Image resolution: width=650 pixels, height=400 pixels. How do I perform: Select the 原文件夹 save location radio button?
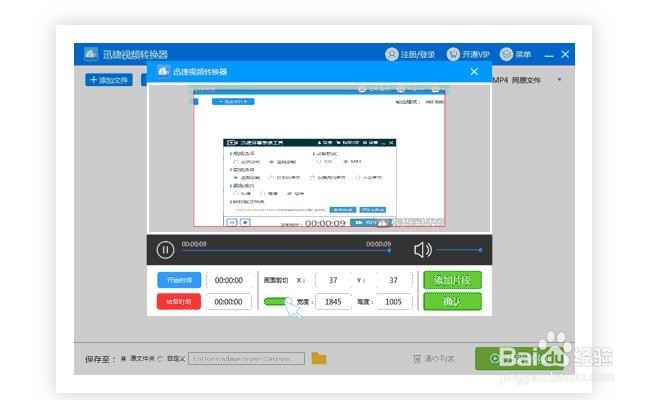(x=124, y=359)
